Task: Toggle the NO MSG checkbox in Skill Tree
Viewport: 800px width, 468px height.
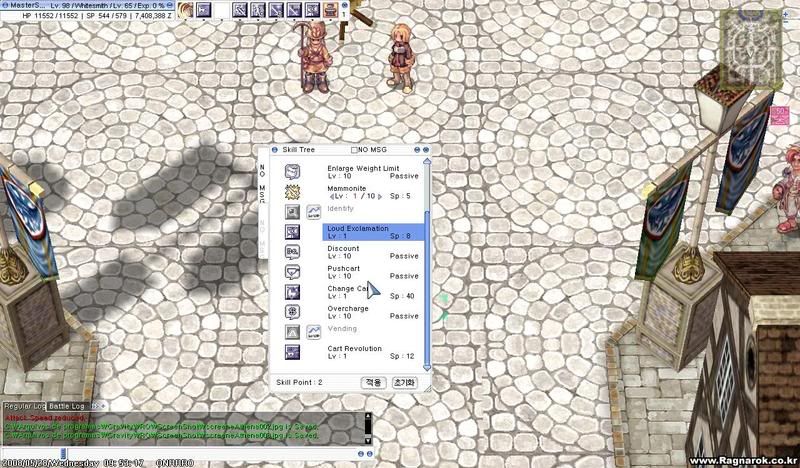Action: pos(354,150)
